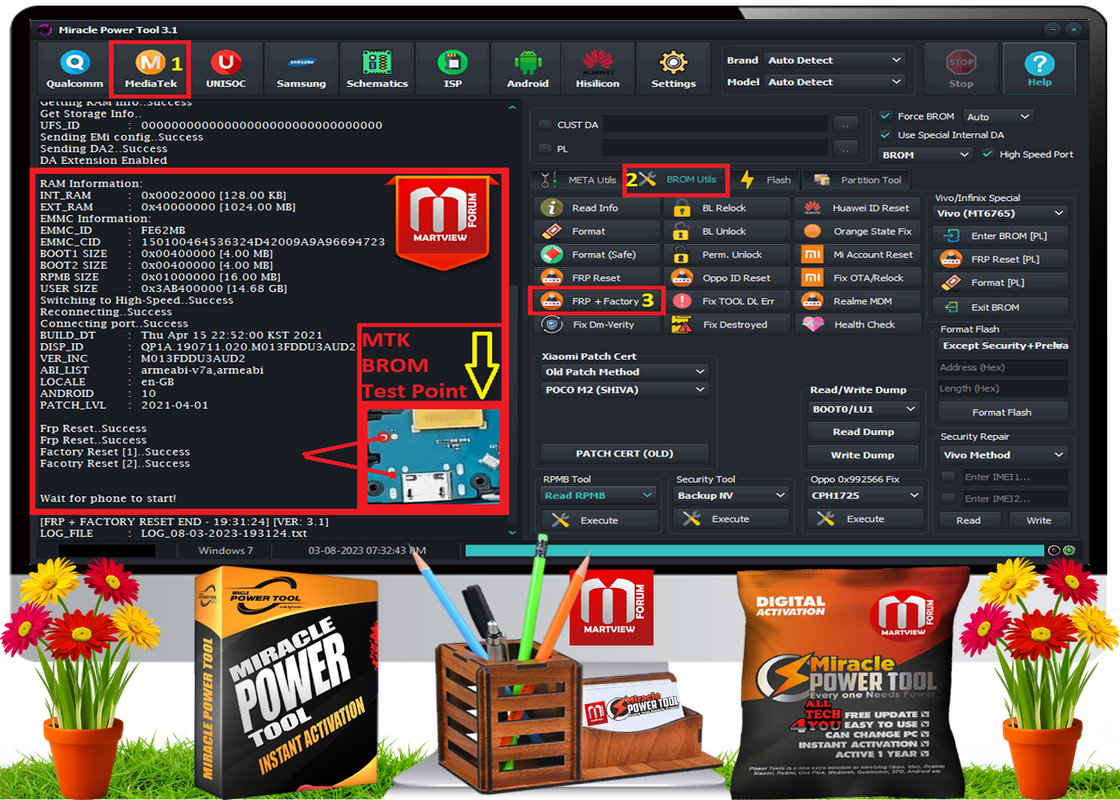Image resolution: width=1120 pixels, height=800 pixels.
Task: Click Perm. Unlock
Action: [x=727, y=254]
